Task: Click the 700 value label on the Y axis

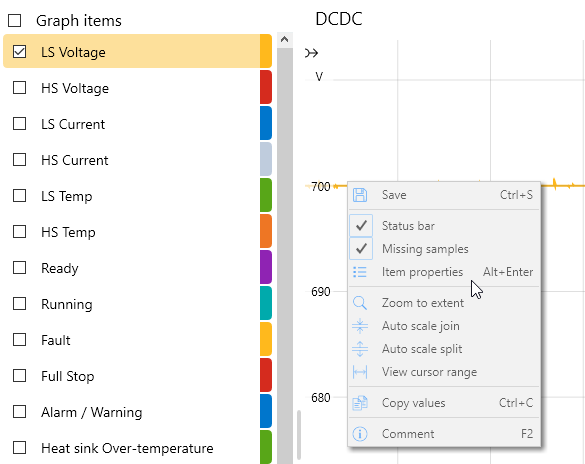Action: pos(321,186)
